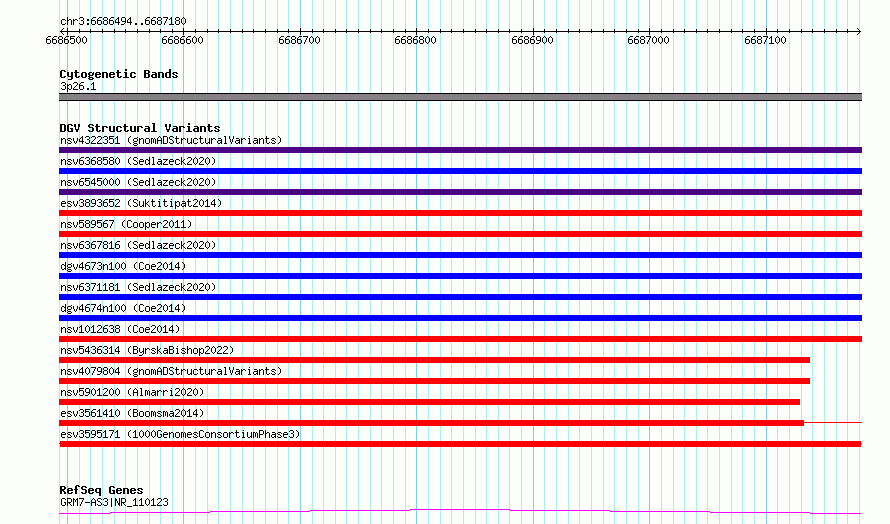Click the nsv1012638 Coe2014 label
890x524 pixels.
point(120,329)
